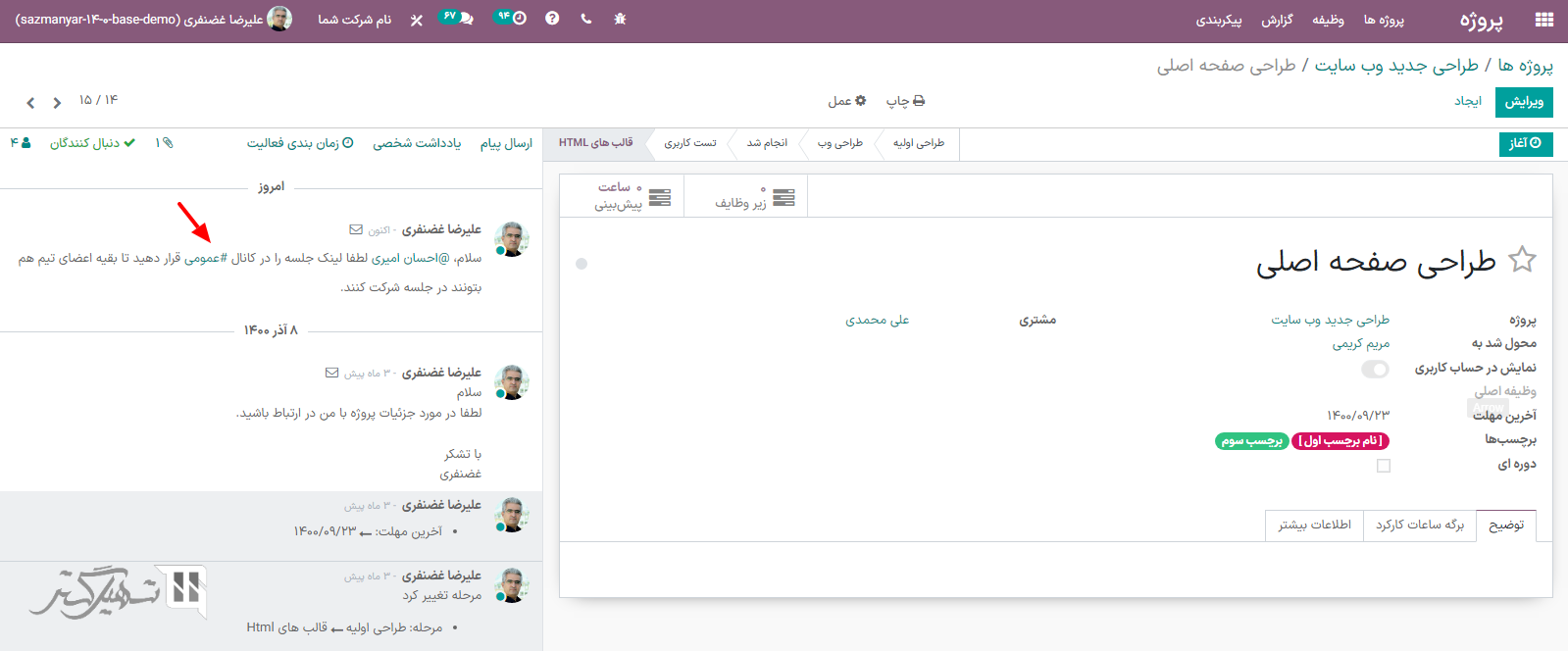
Task: Click the grey kanban state dot
Action: [x=582, y=264]
